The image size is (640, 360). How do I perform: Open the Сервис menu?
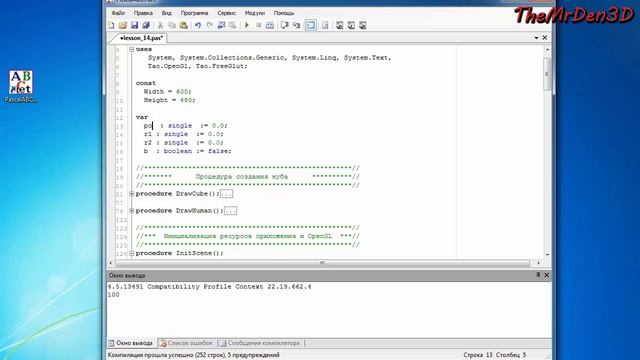[x=227, y=13]
